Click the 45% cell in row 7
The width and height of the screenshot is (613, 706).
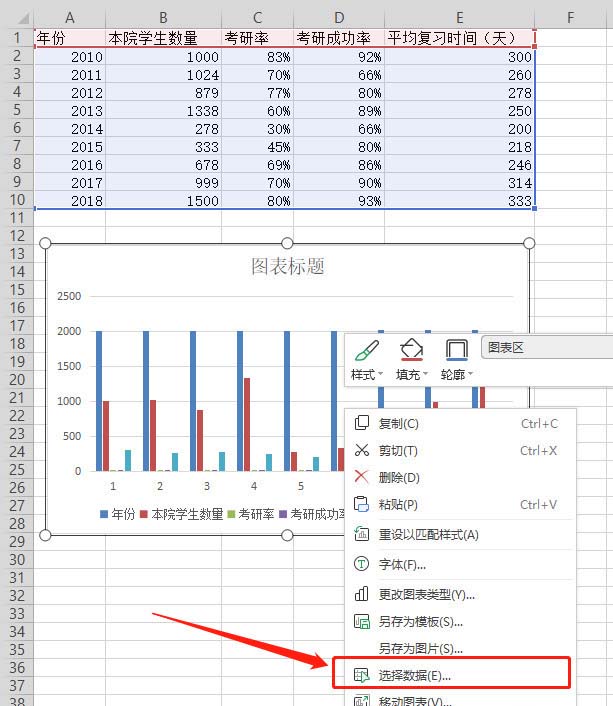[x=257, y=146]
